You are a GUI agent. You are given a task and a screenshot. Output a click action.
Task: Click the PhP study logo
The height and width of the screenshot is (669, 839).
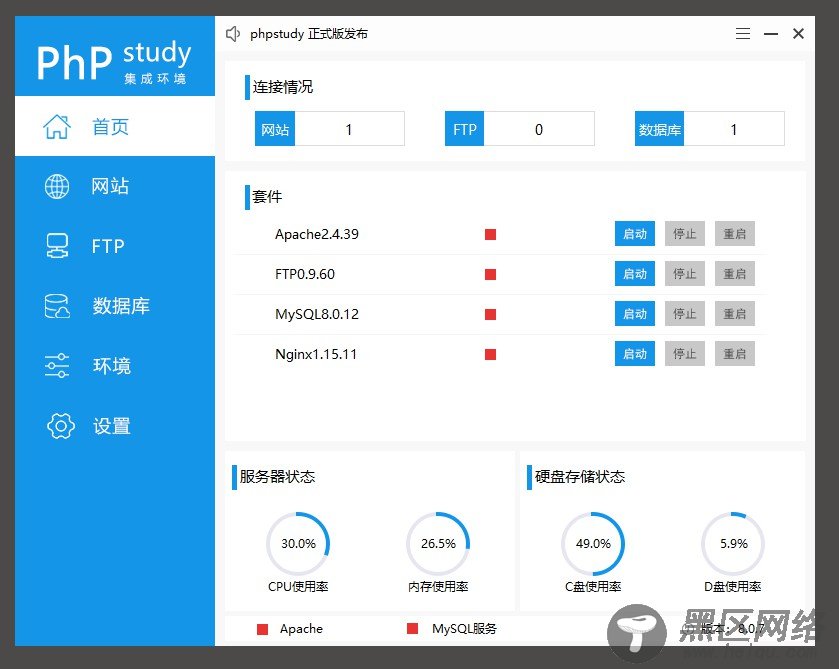point(114,62)
